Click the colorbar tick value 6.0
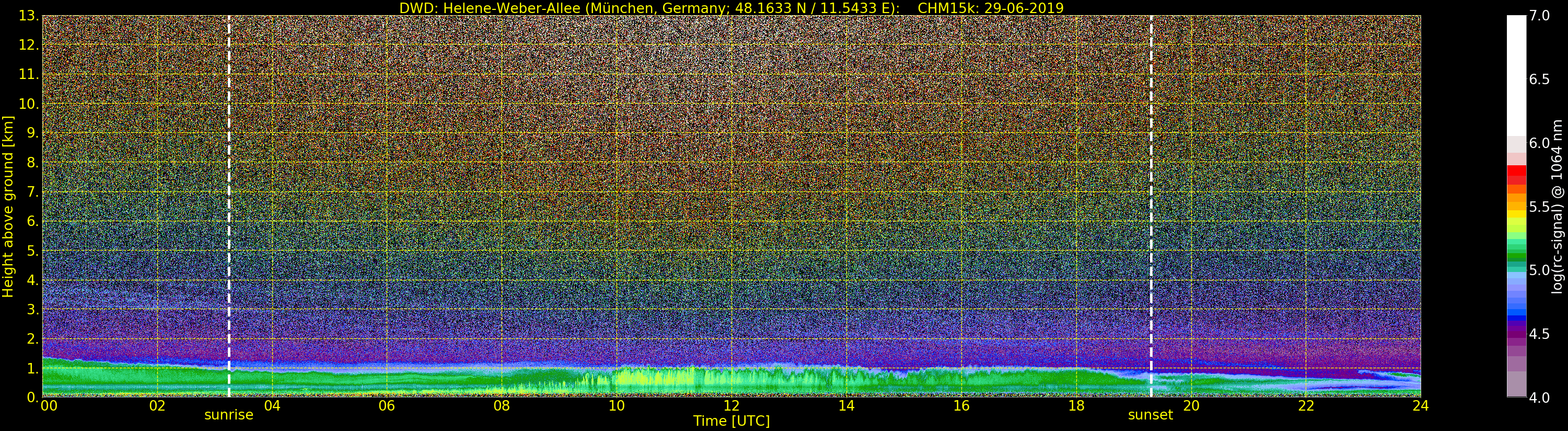The height and width of the screenshot is (431, 1568). point(1539,143)
